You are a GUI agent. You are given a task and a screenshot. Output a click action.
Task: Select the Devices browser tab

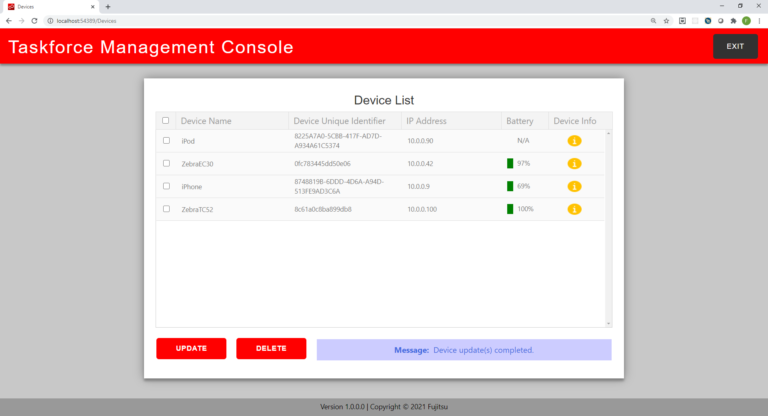point(49,7)
